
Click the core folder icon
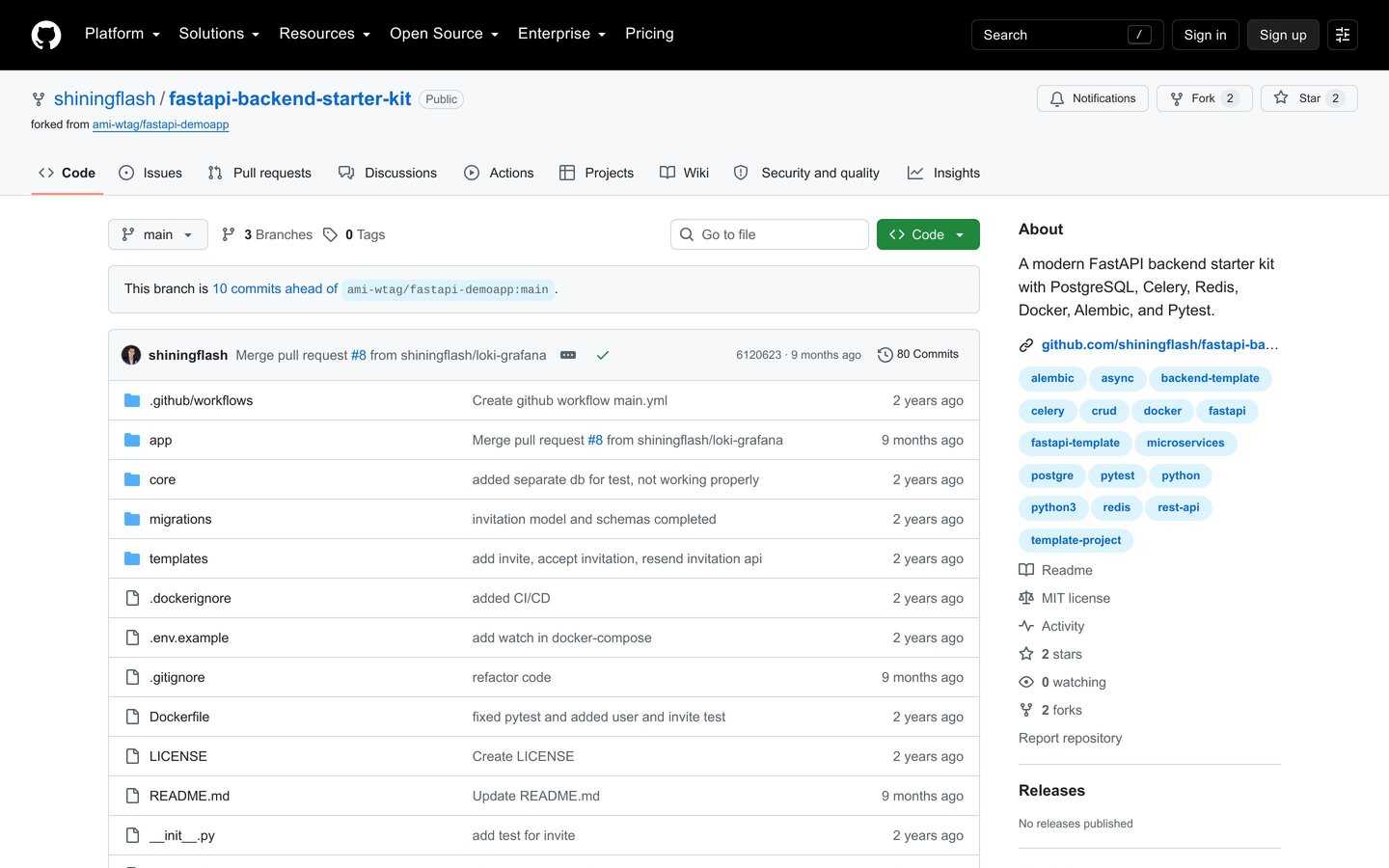(132, 479)
